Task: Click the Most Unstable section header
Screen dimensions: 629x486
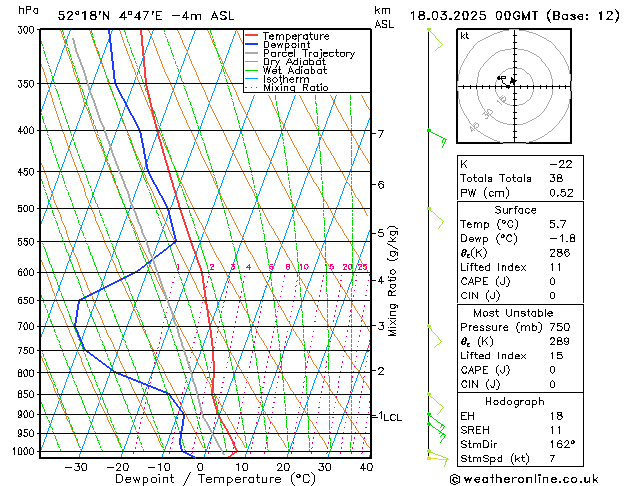Action: (x=513, y=313)
